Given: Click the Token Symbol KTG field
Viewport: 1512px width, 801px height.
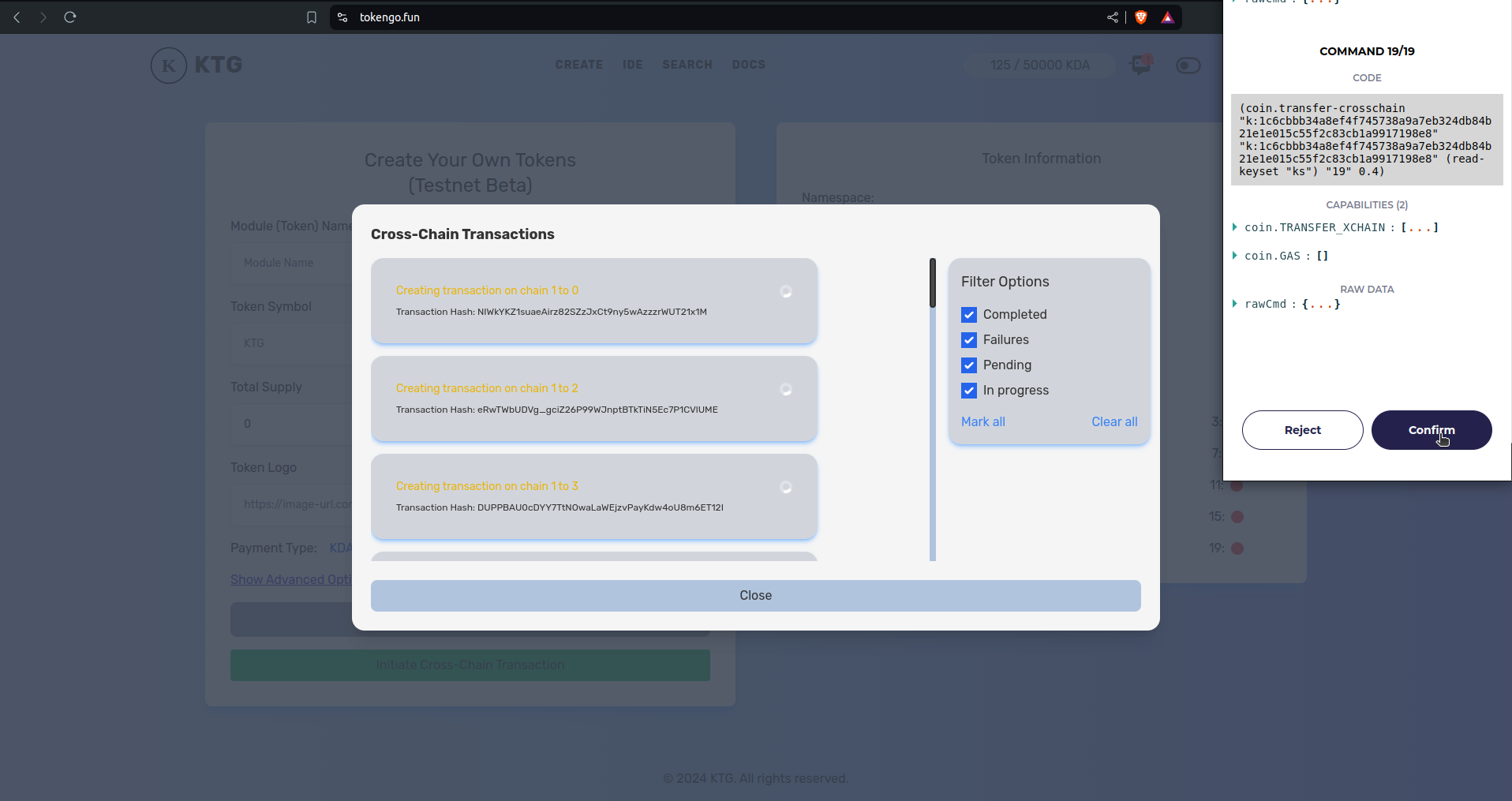Looking at the screenshot, I should (291, 343).
